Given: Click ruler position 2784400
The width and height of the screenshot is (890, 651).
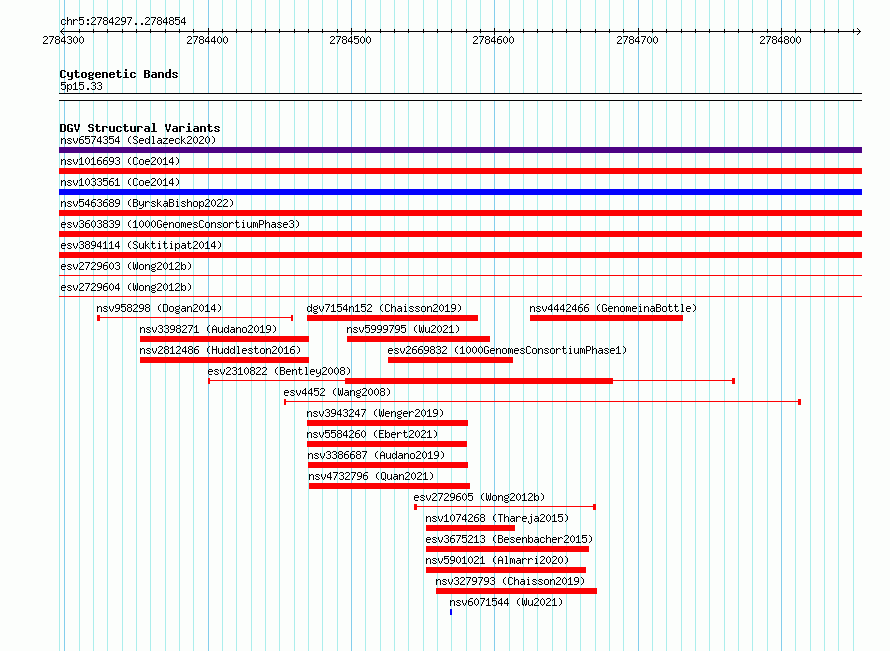Looking at the screenshot, I should pos(207,40).
